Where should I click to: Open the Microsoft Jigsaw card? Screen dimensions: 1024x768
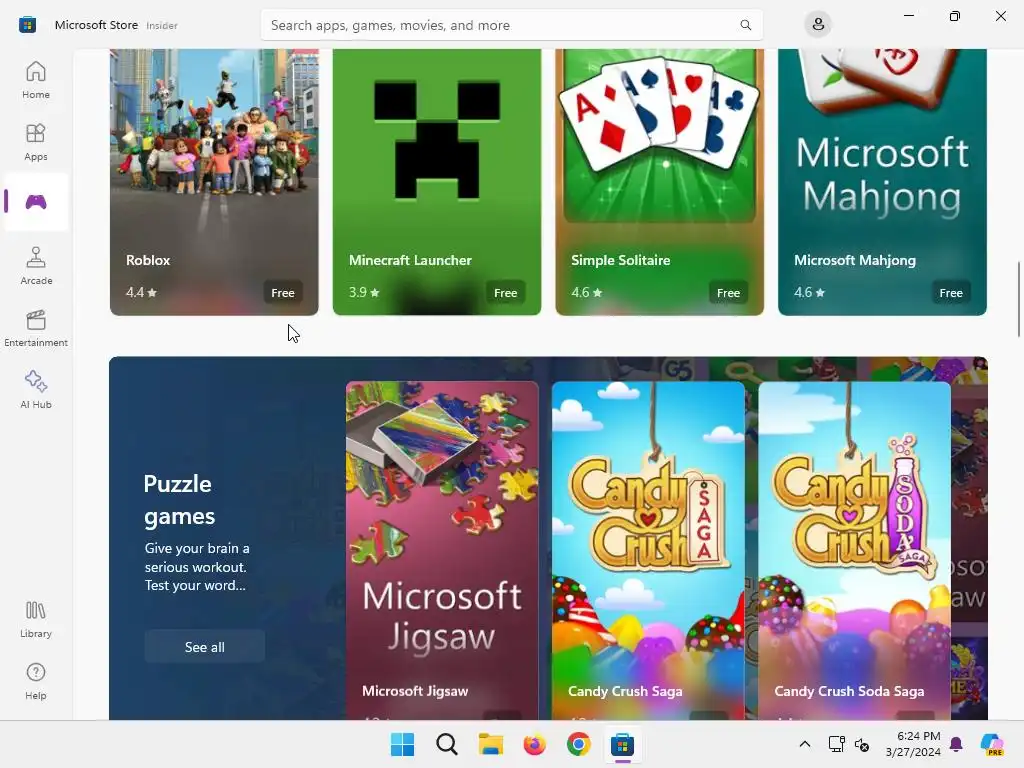442,551
